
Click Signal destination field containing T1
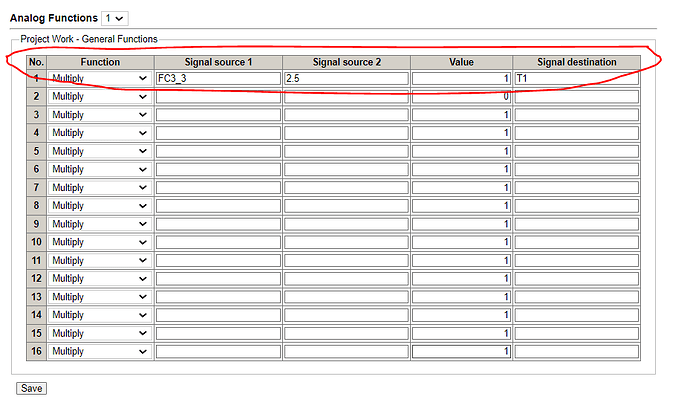click(576, 78)
